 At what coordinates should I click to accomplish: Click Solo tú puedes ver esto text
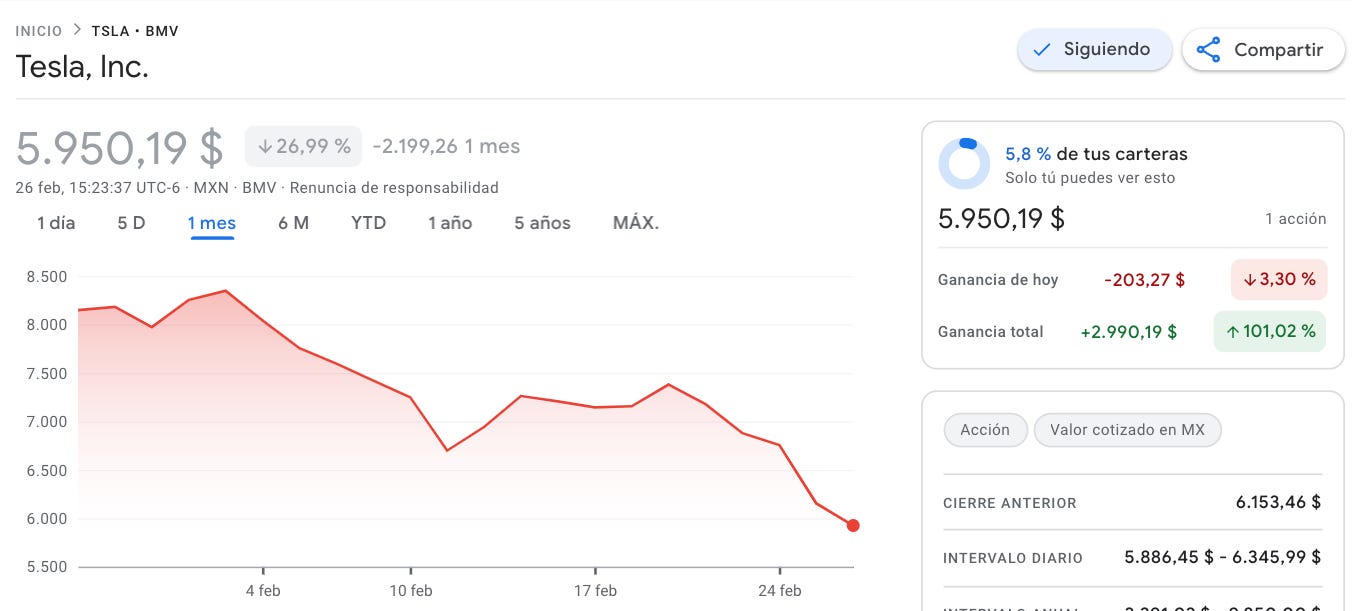point(1090,178)
